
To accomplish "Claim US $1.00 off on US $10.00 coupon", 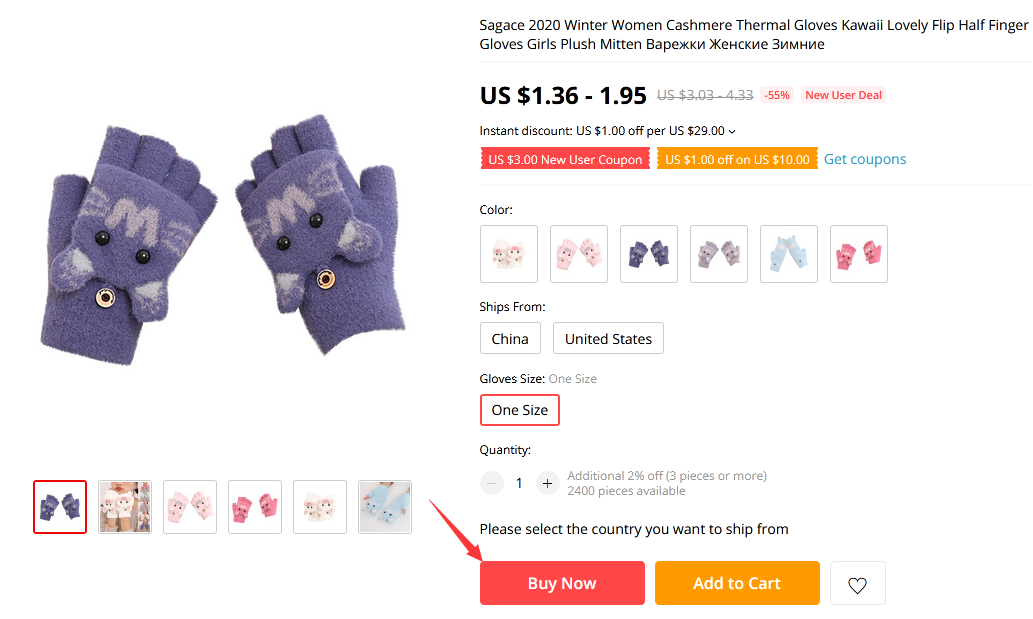I will click(x=737, y=159).
